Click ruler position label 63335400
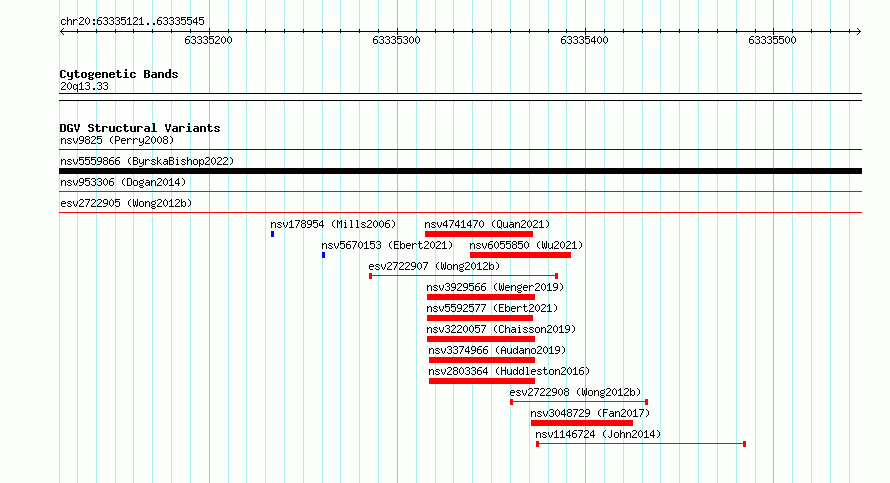Image resolution: width=890 pixels, height=483 pixels. 584,40
